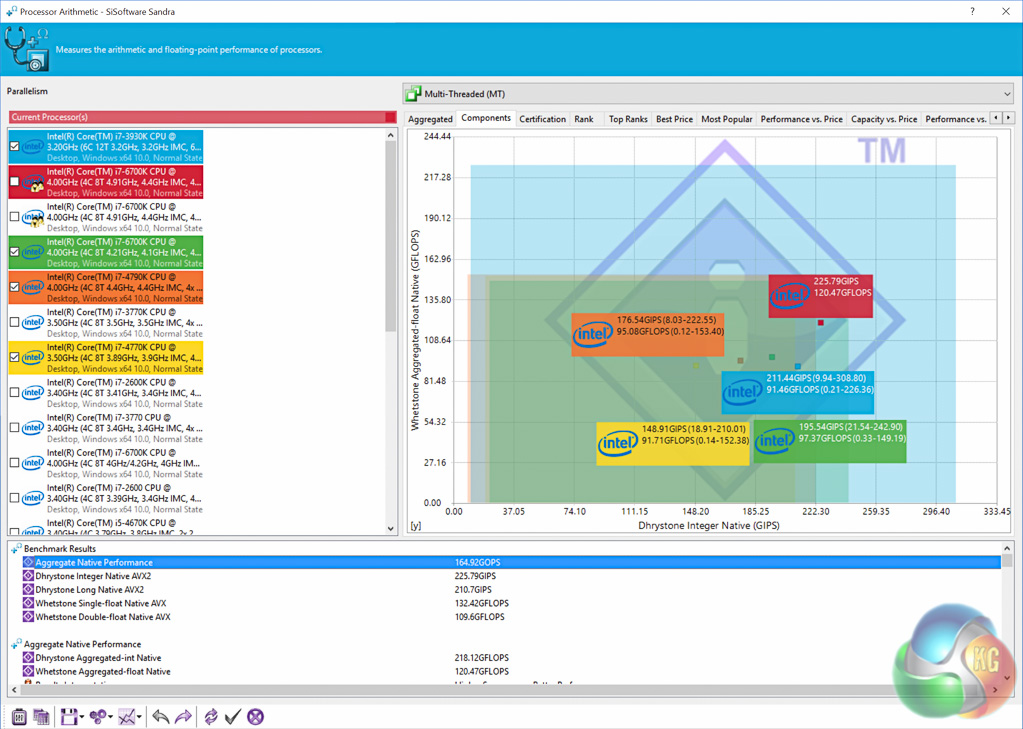Screen dimensions: 1023x729
Task: Click the help question mark in title bar
Action: pyautogui.click(x=972, y=12)
